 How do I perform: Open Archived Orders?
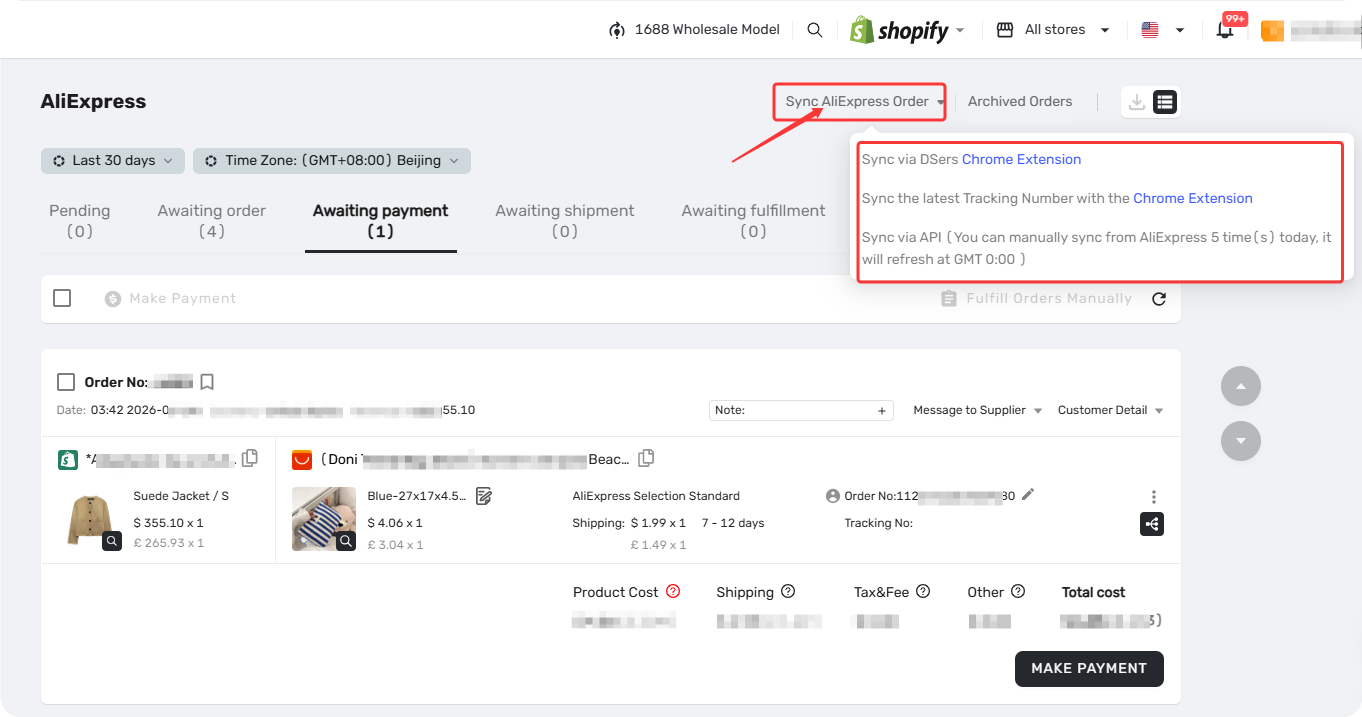tap(1020, 101)
